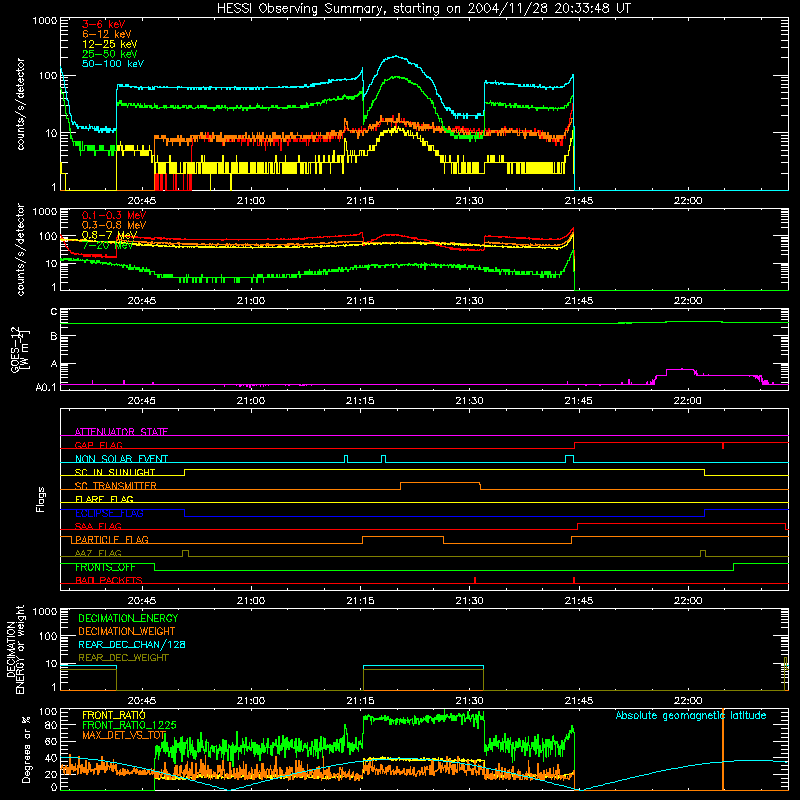
Task: Click the SC_TRANSMITTER raised orange step
Action: click(440, 483)
